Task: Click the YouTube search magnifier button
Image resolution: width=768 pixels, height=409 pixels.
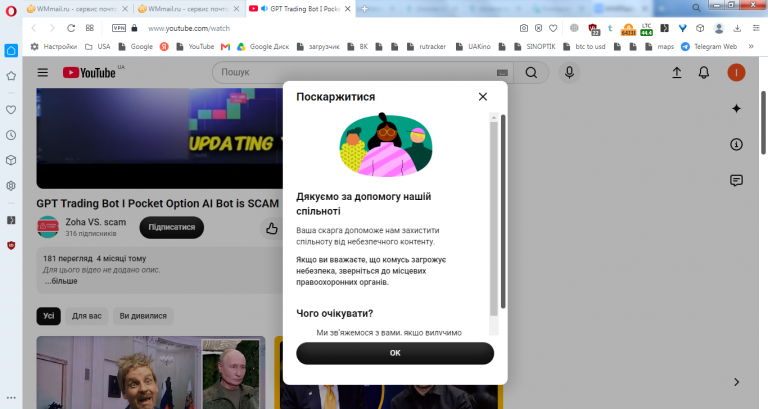Action: click(x=531, y=72)
